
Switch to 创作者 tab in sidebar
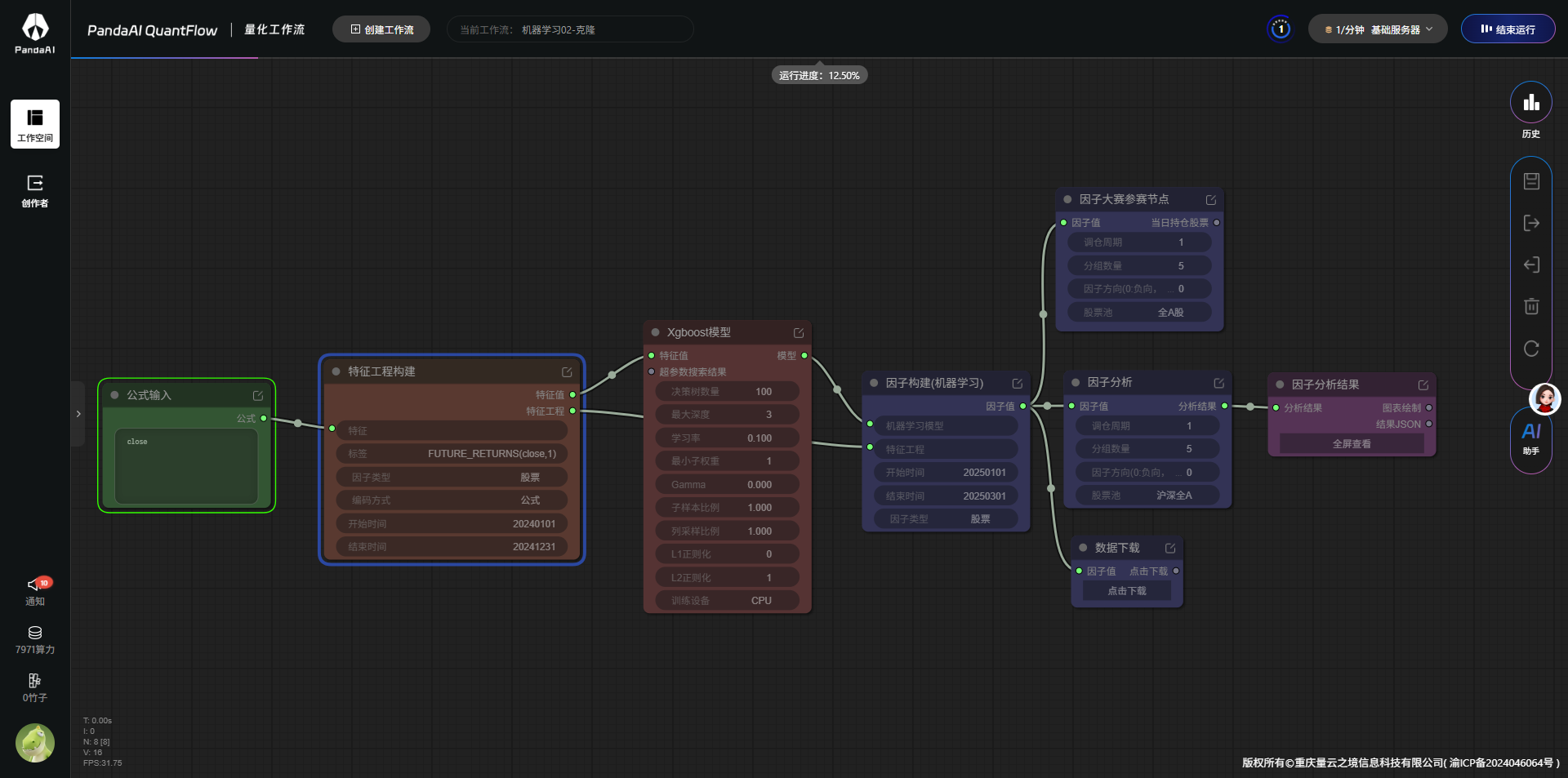coord(35,190)
